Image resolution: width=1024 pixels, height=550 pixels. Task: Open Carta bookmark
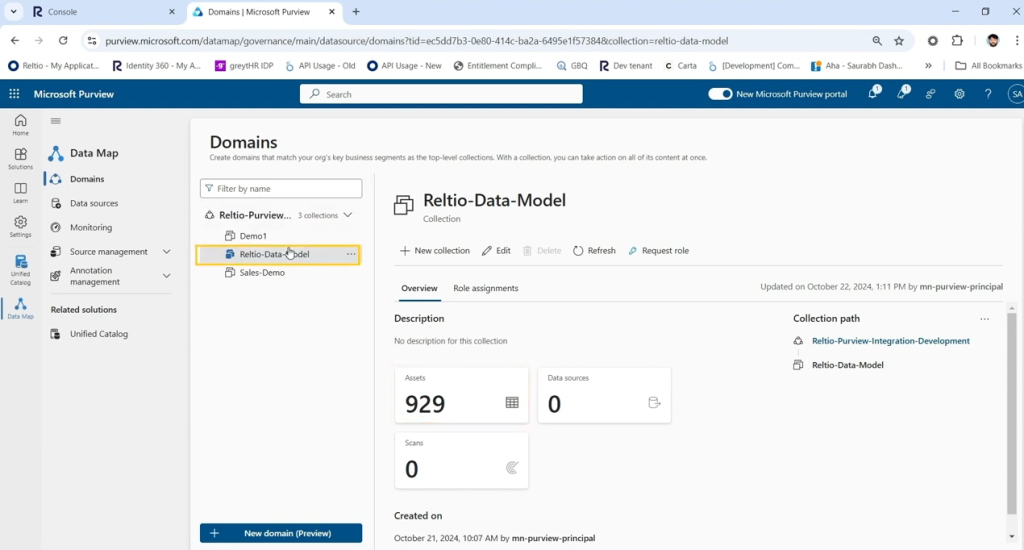pyautogui.click(x=680, y=65)
